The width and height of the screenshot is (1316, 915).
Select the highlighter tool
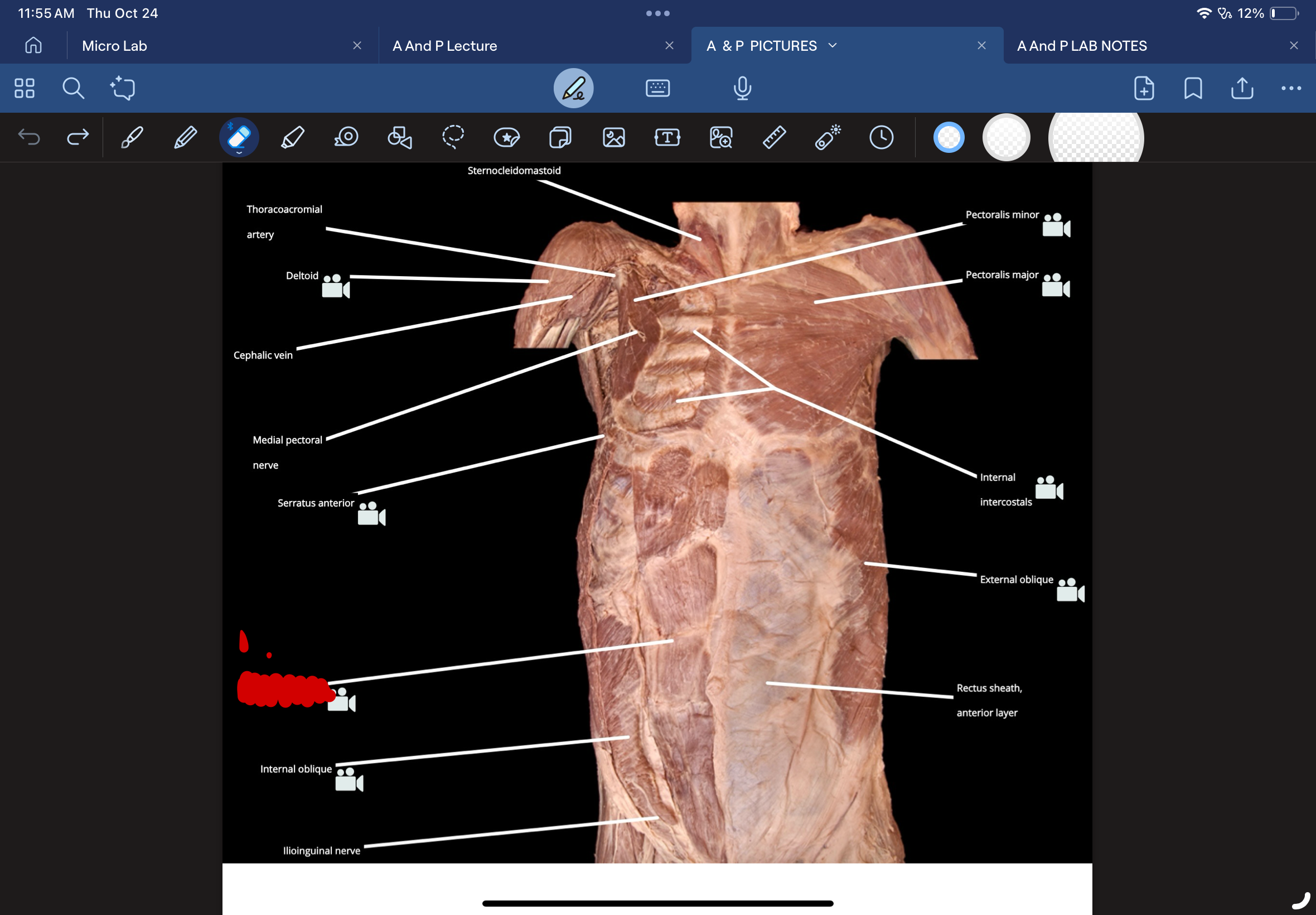(292, 138)
